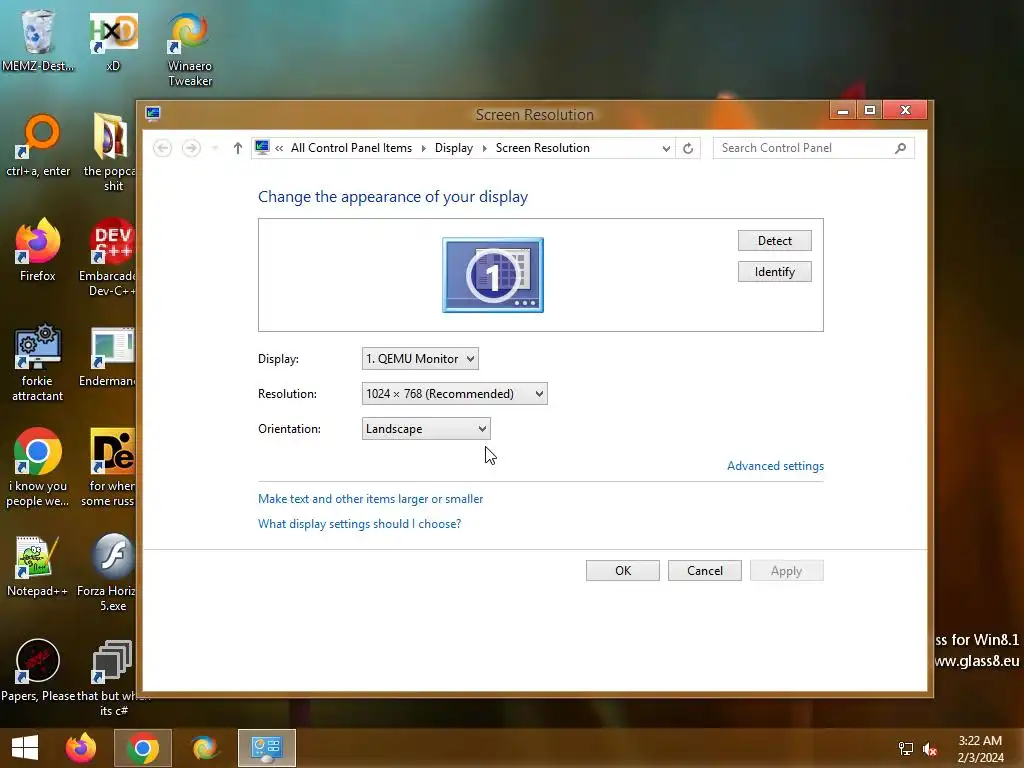
Task: Open 'What display settings should I choose?'
Action: 359,524
